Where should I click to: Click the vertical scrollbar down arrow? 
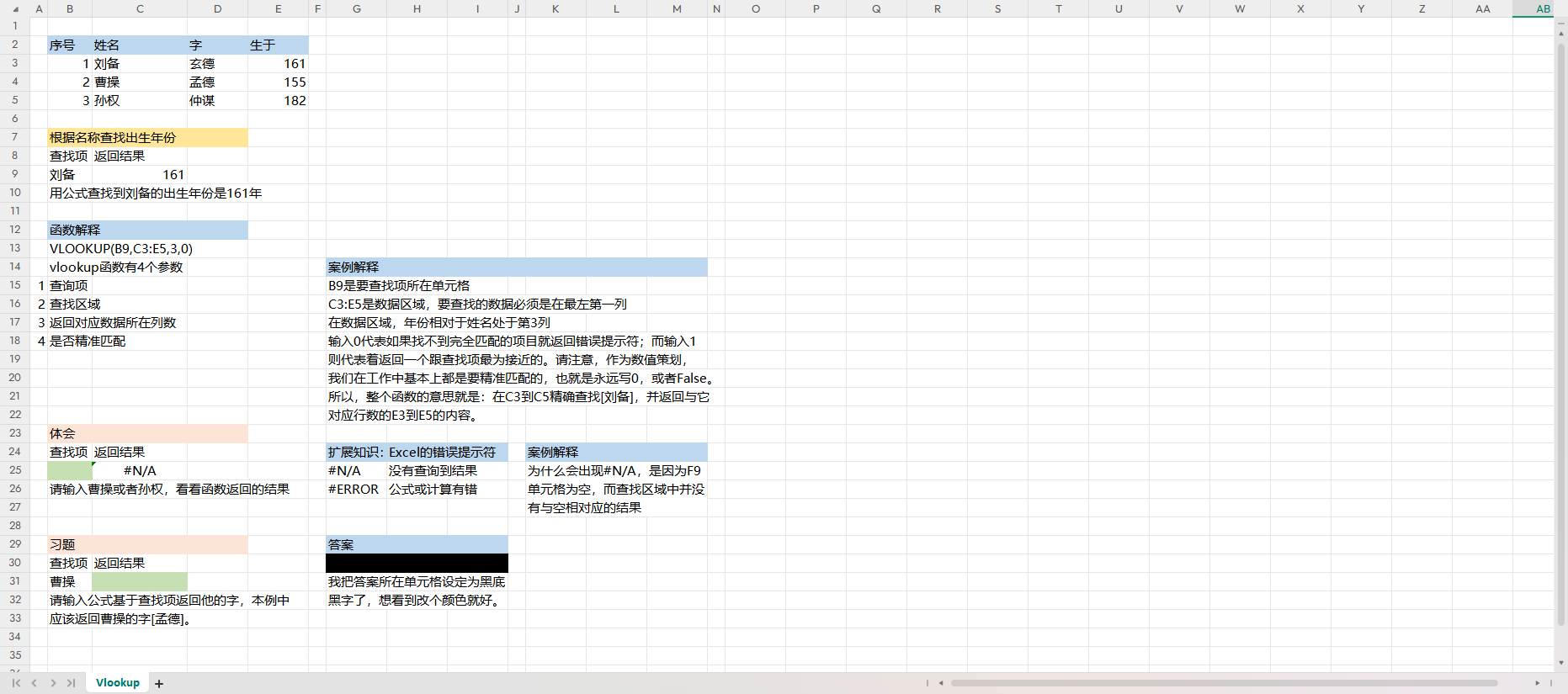pos(1561,663)
